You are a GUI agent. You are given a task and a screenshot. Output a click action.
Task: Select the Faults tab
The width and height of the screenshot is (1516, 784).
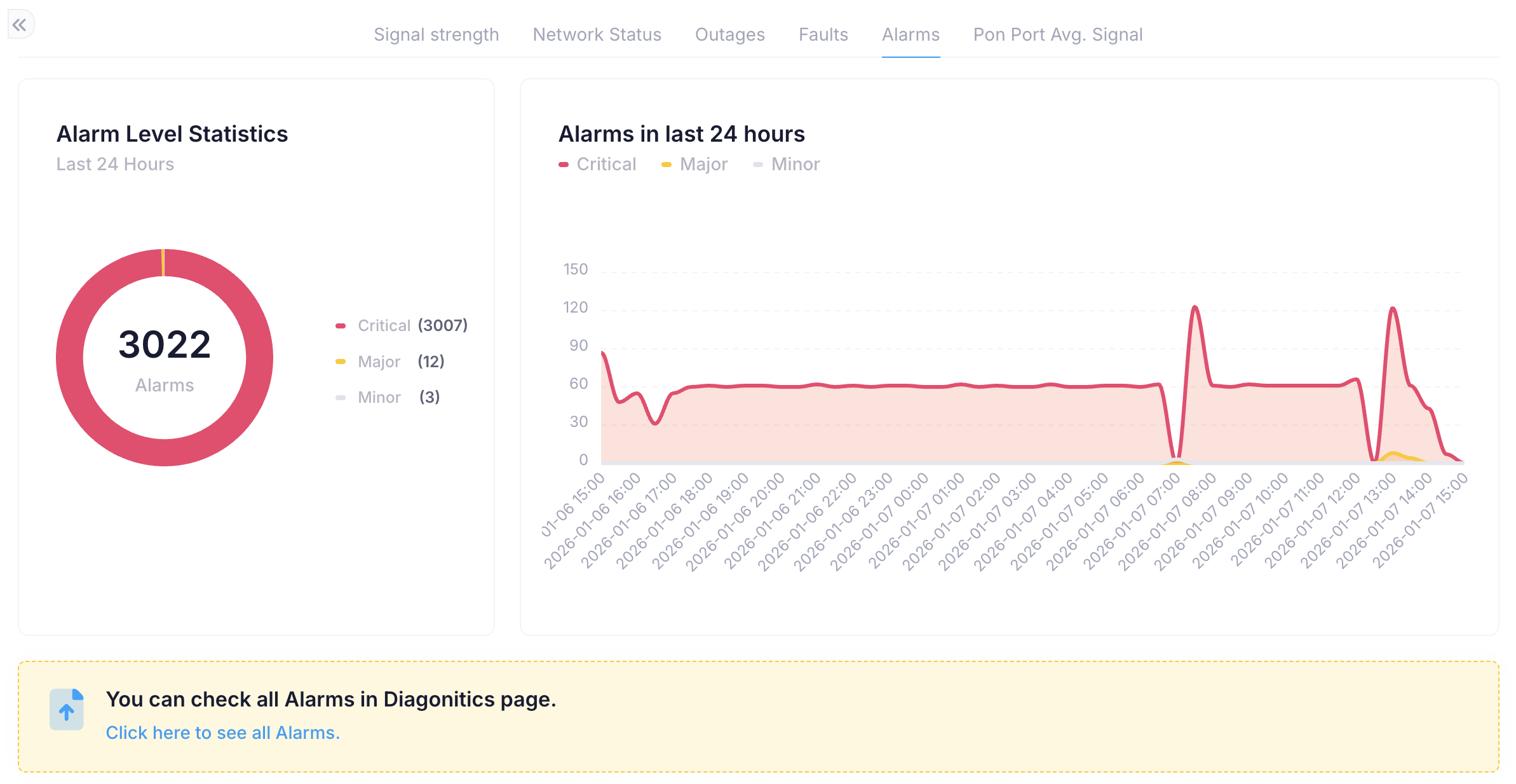pyautogui.click(x=823, y=34)
